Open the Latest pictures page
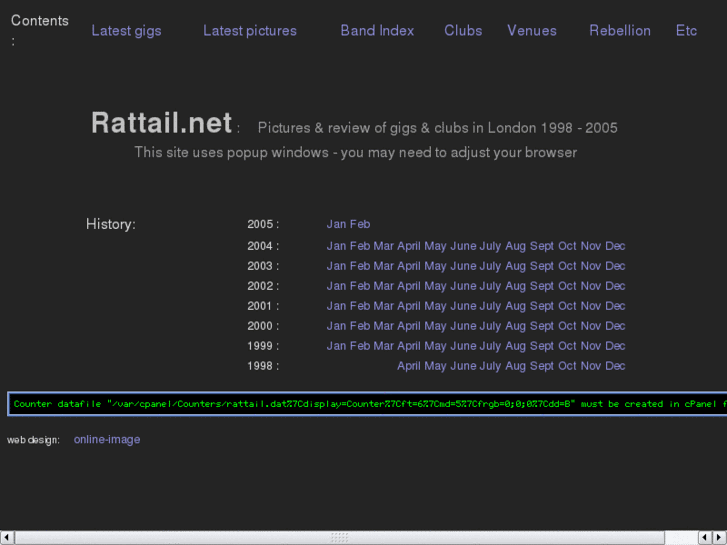Image resolution: width=727 pixels, height=545 pixels. (250, 31)
